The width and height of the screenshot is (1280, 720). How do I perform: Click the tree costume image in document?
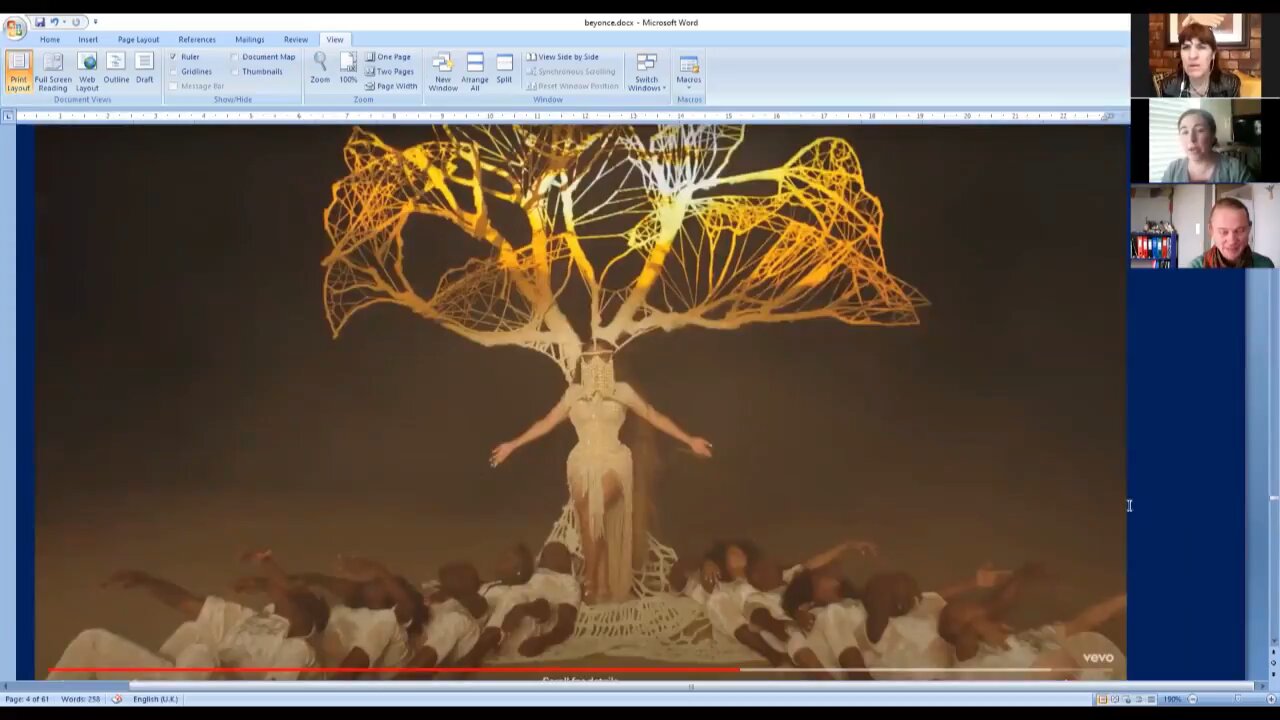pyautogui.click(x=581, y=402)
